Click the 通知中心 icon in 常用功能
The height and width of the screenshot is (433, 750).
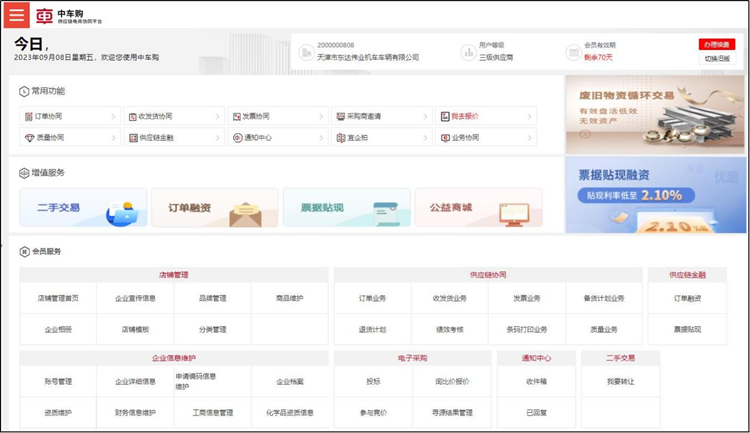pos(236,138)
